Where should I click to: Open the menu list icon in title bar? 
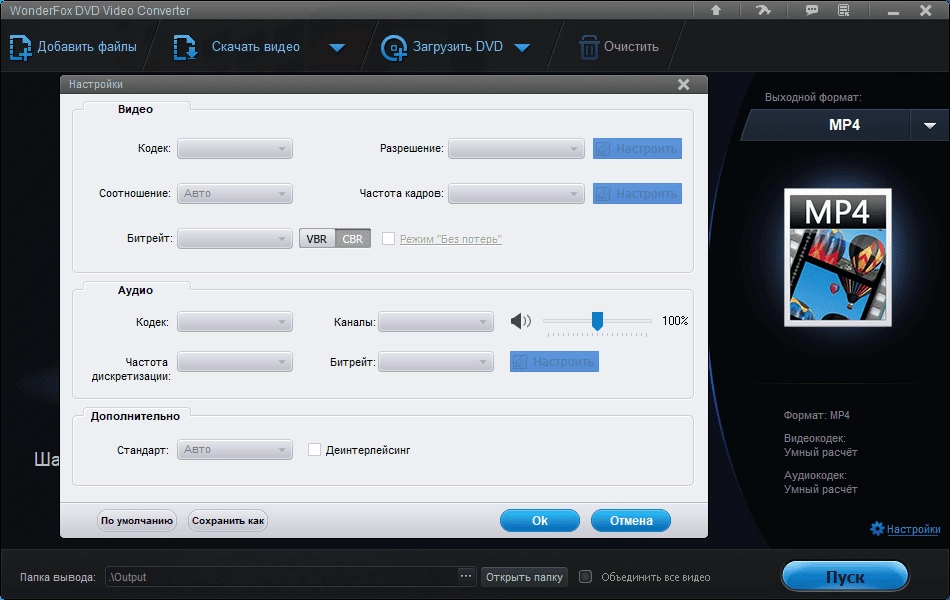click(x=844, y=10)
